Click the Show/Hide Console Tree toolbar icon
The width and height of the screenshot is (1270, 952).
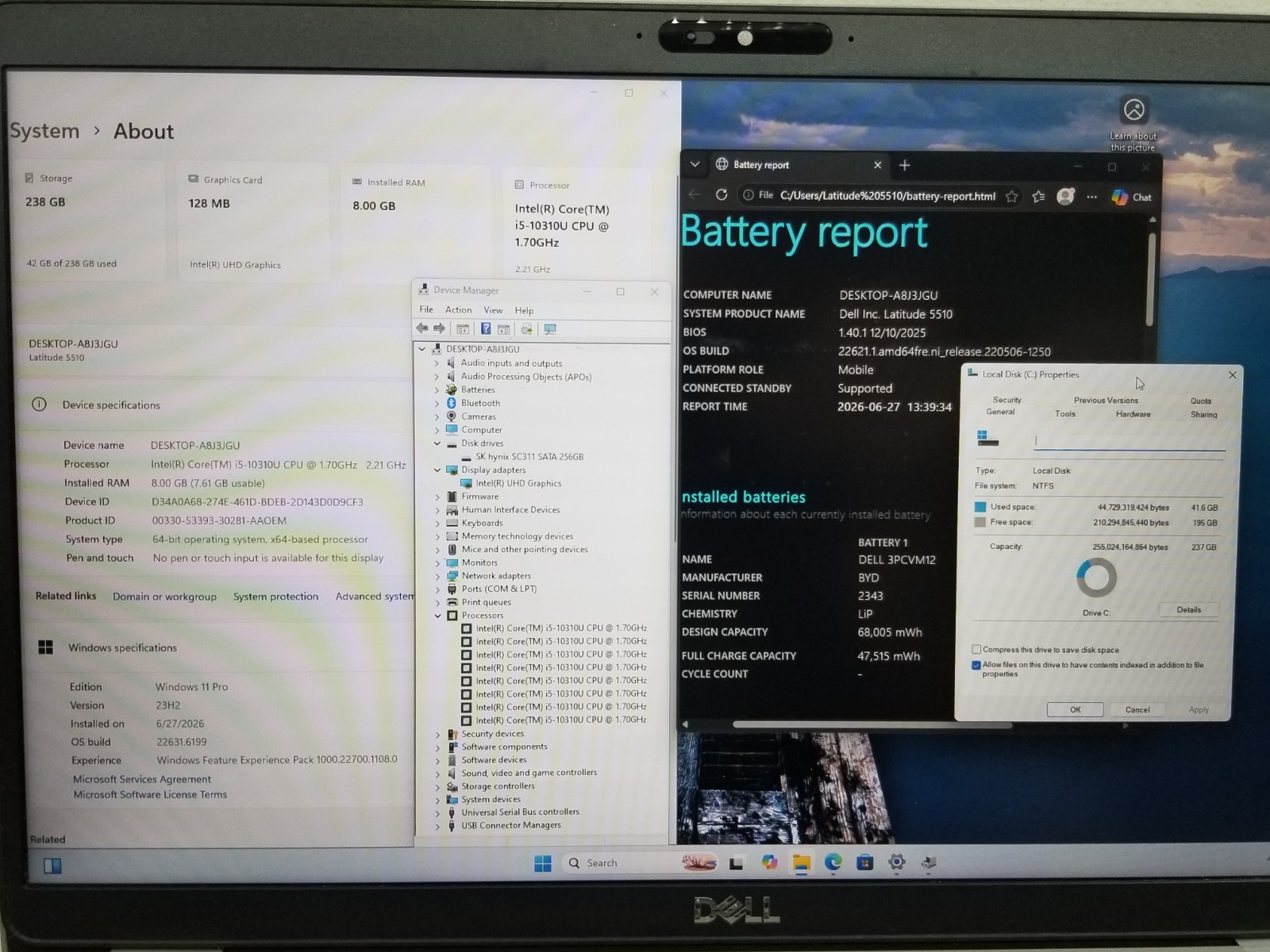[463, 329]
